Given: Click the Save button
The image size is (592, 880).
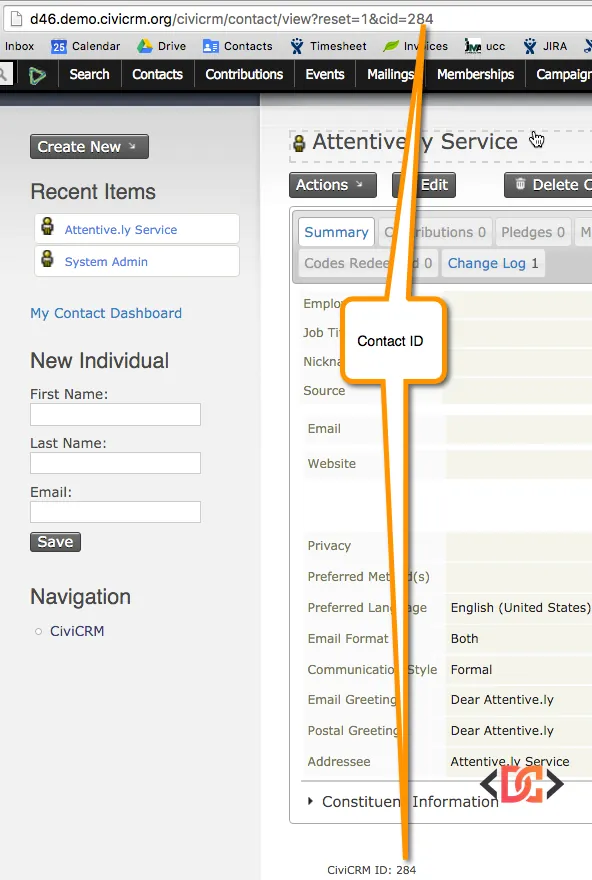Looking at the screenshot, I should coord(55,541).
